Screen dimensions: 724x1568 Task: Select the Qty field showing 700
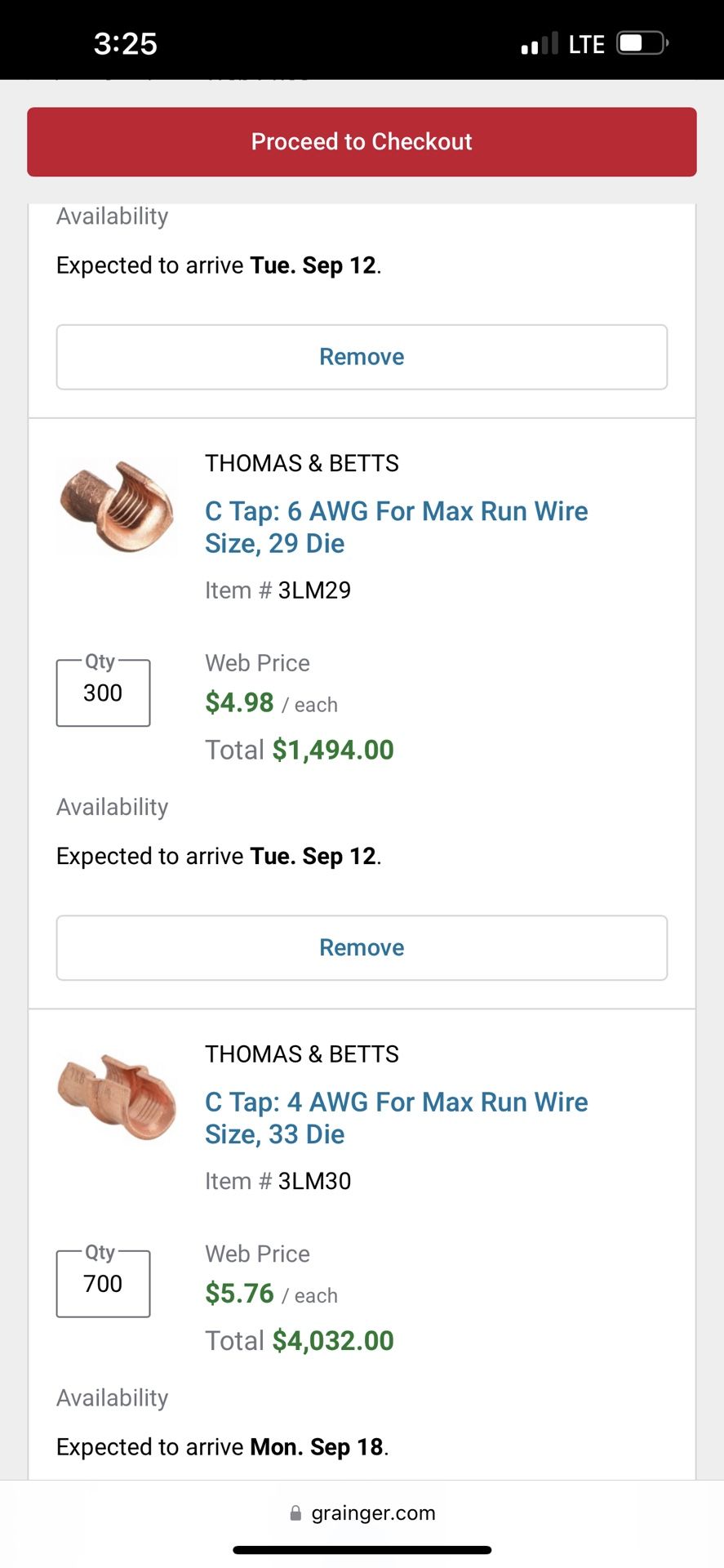tap(102, 1283)
